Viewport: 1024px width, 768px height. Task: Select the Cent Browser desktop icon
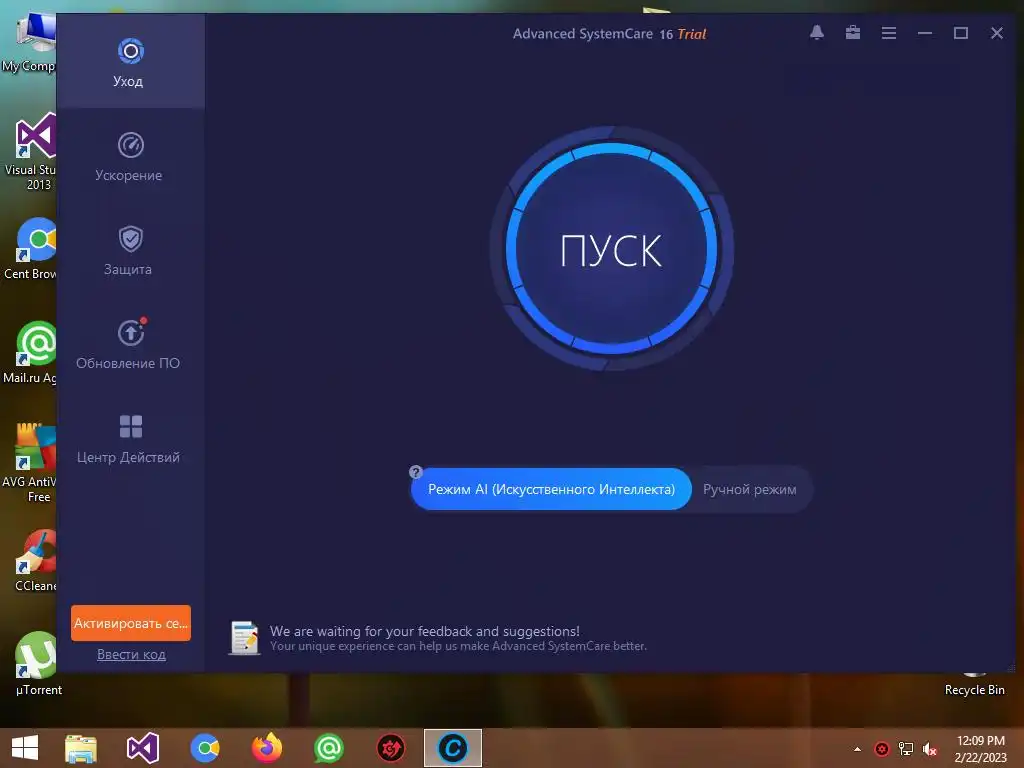coord(29,249)
